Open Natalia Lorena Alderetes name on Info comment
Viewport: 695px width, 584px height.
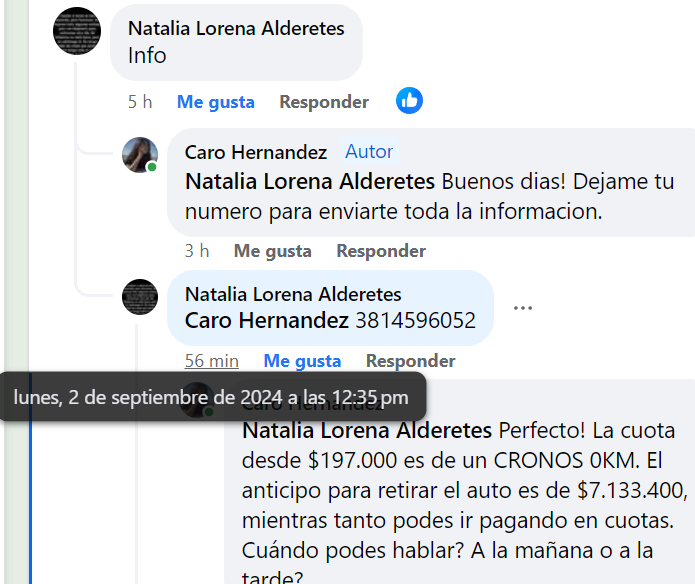(x=236, y=28)
